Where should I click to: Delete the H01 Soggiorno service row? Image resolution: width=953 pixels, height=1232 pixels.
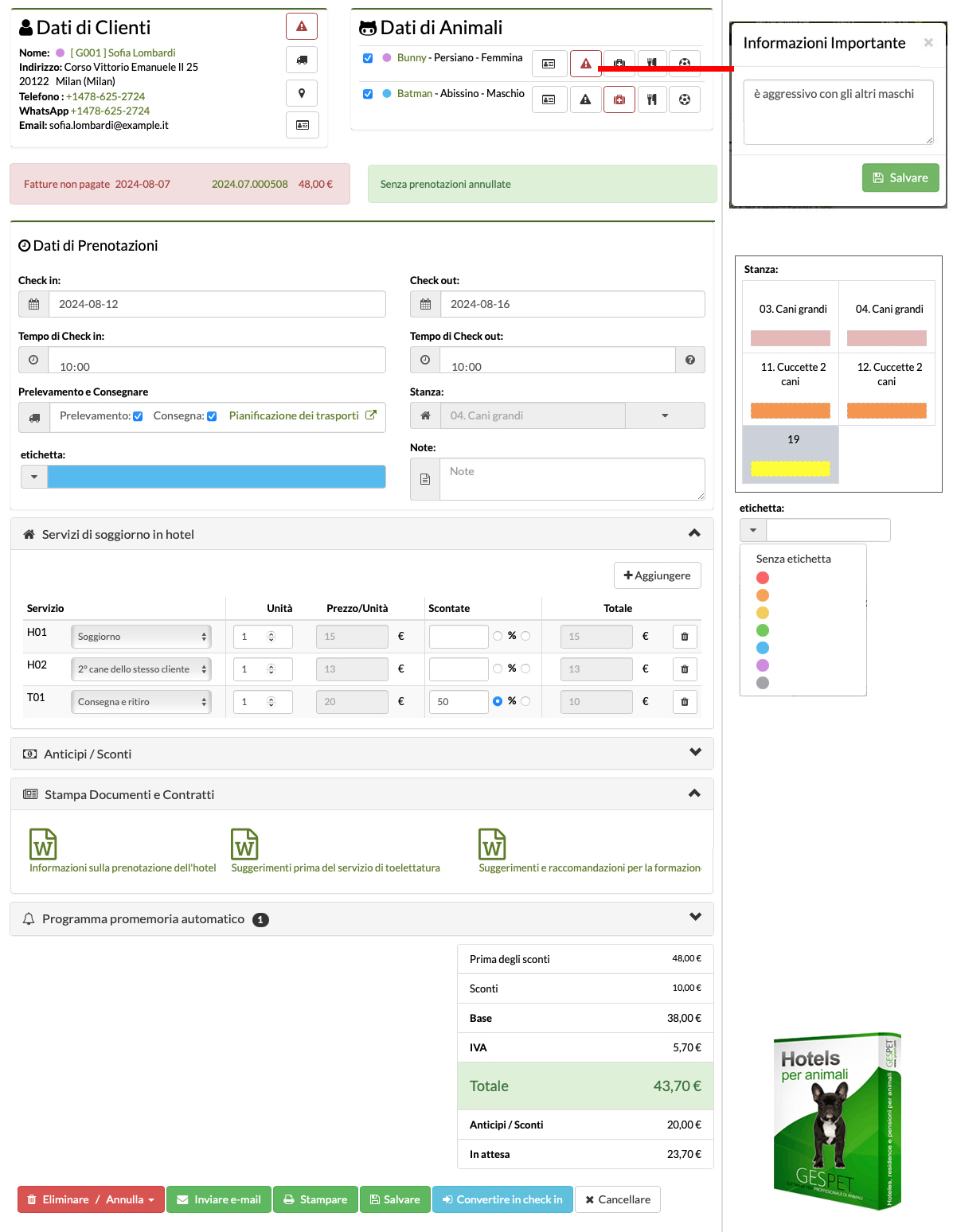(x=684, y=637)
